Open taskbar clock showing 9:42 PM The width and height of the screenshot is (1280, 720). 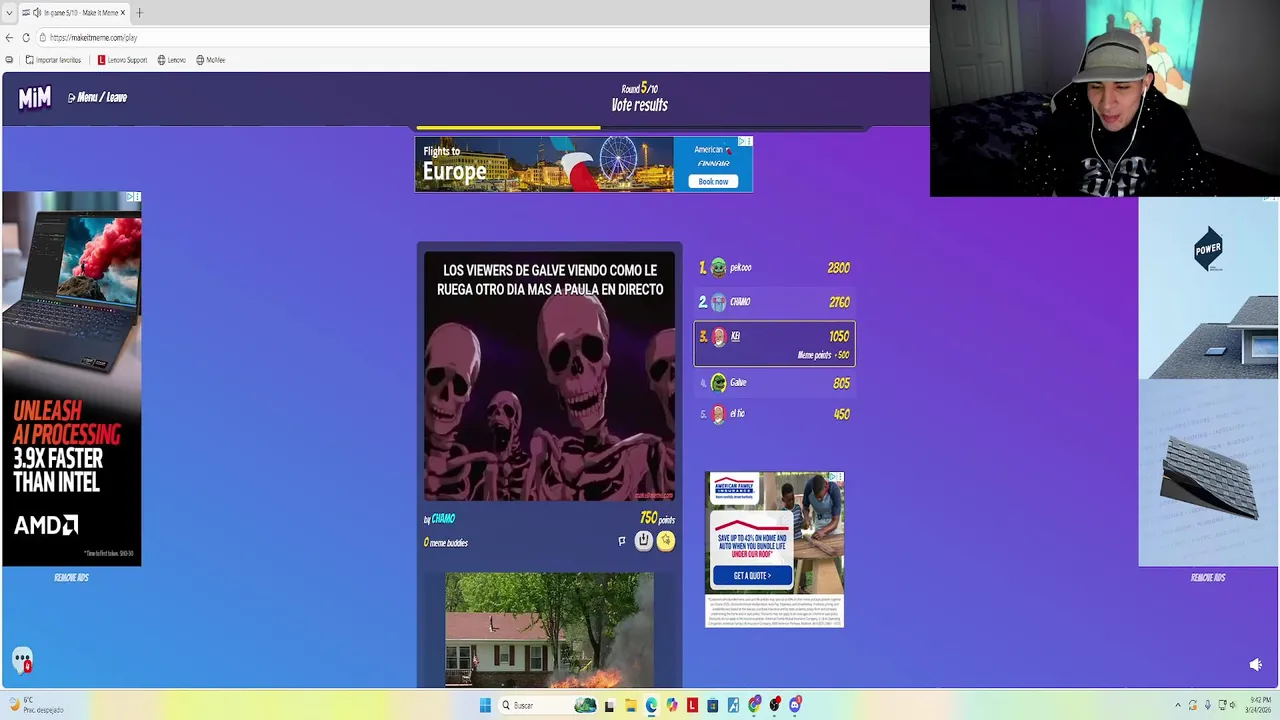[x=1259, y=705]
